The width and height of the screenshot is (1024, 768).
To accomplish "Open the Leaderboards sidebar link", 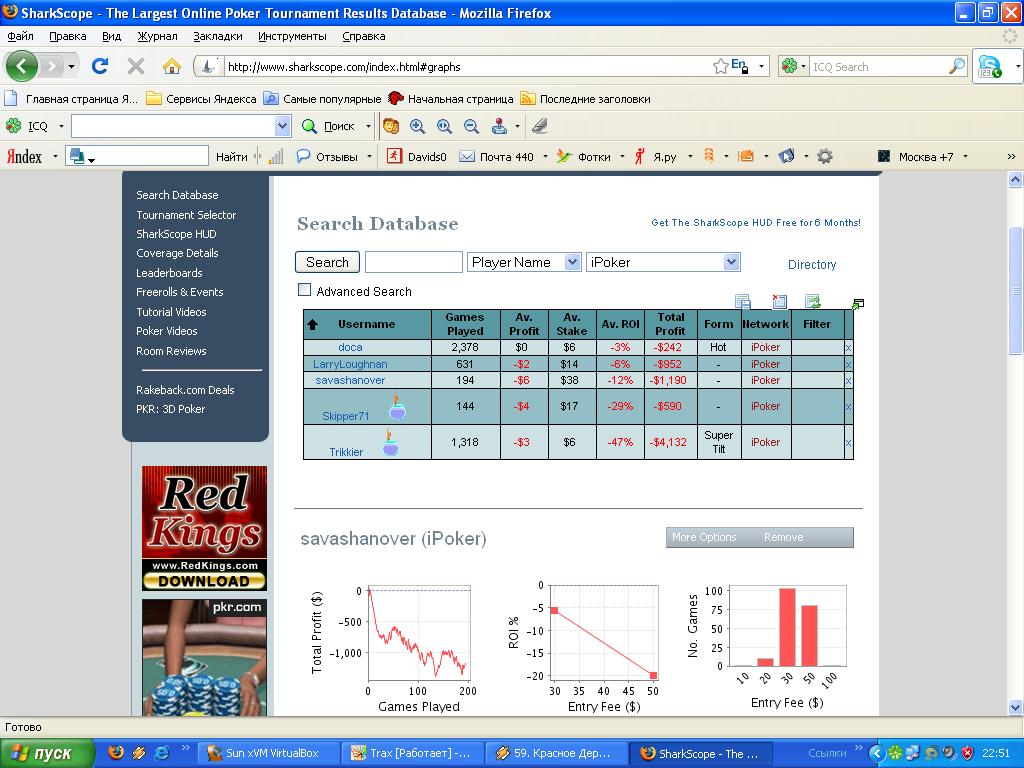I will coord(169,273).
